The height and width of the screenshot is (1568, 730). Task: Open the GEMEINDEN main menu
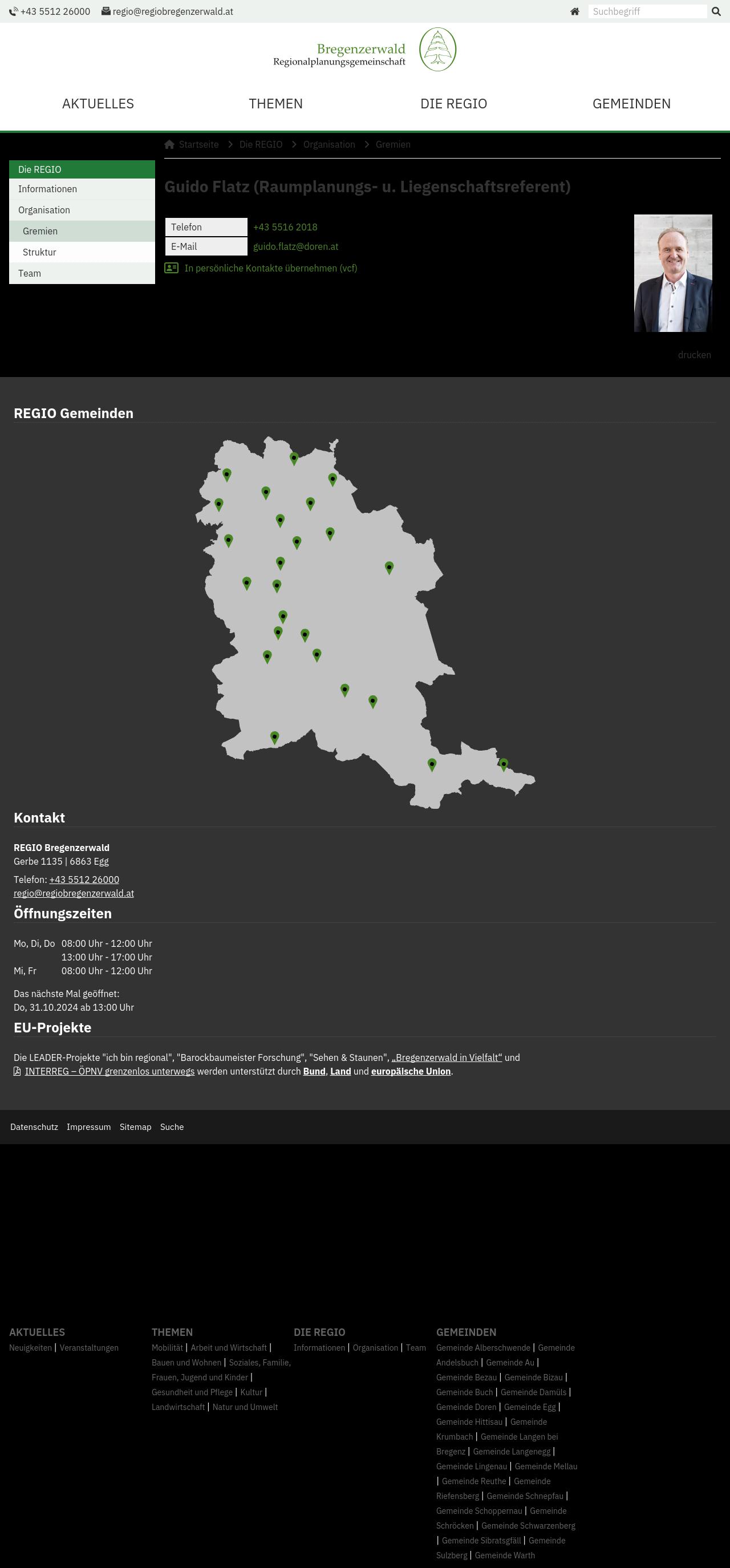631,103
